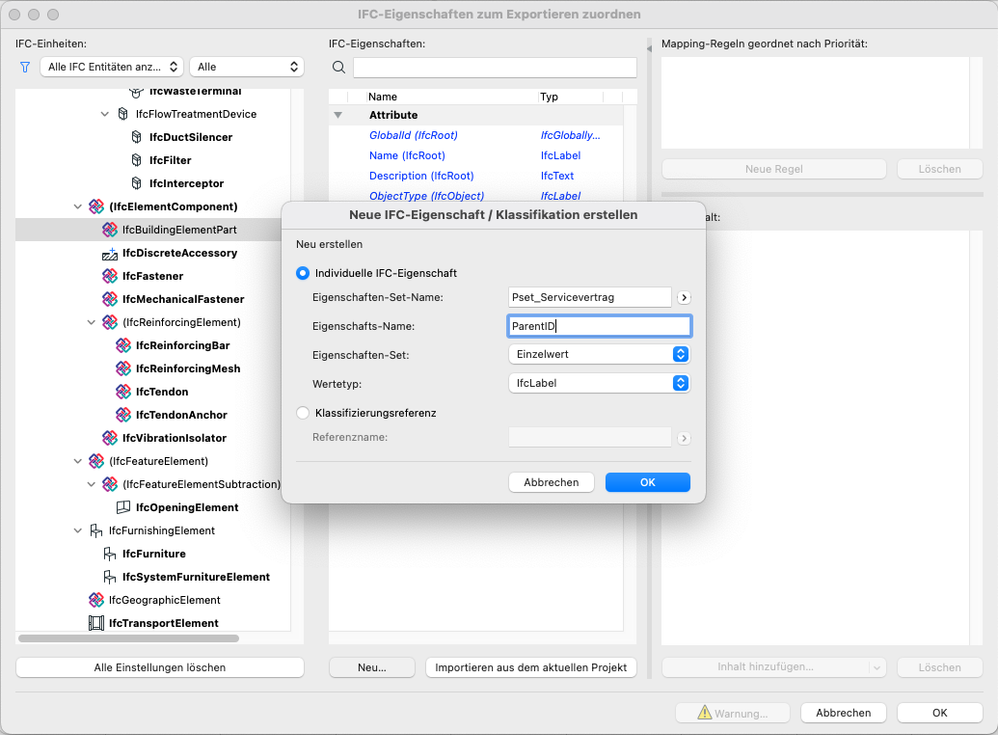Click the IfcText type cell
998x735 pixels.
[557, 176]
